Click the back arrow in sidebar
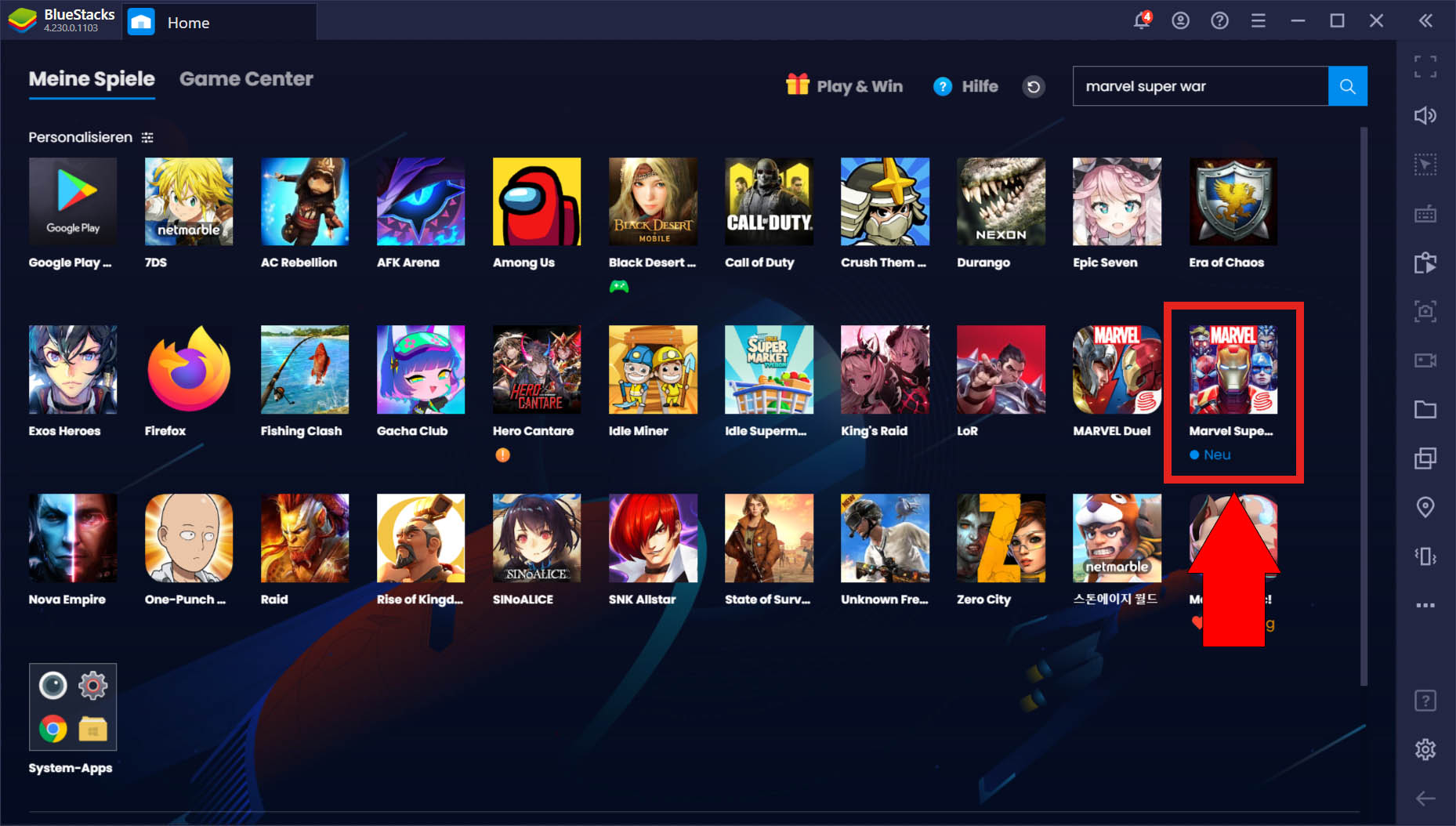Screen dimensions: 1456x826 coord(1425,799)
